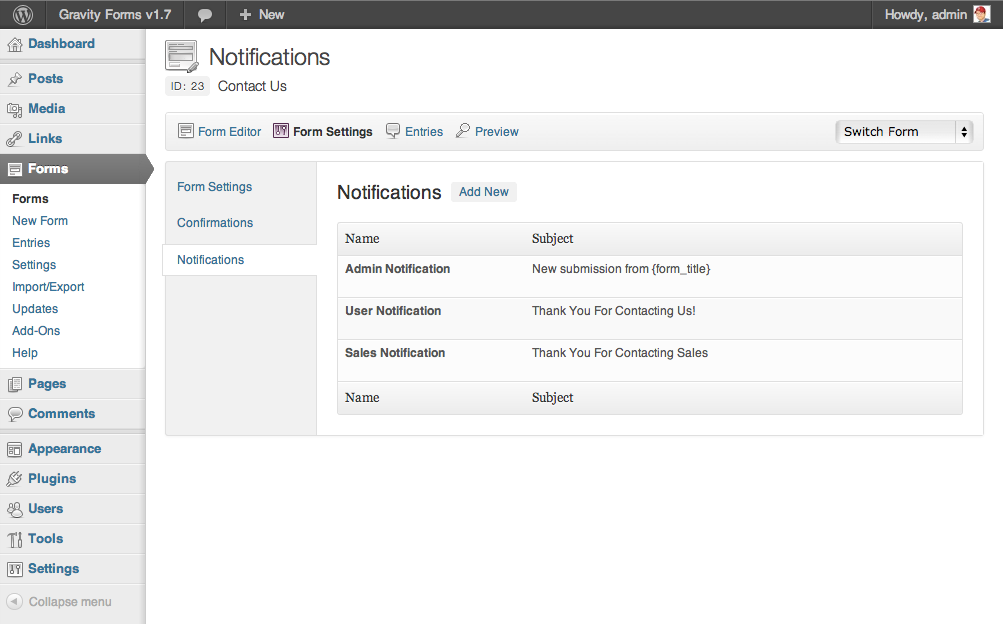Switch to the Confirmations side tab
Image resolution: width=1003 pixels, height=624 pixels.
coord(215,222)
